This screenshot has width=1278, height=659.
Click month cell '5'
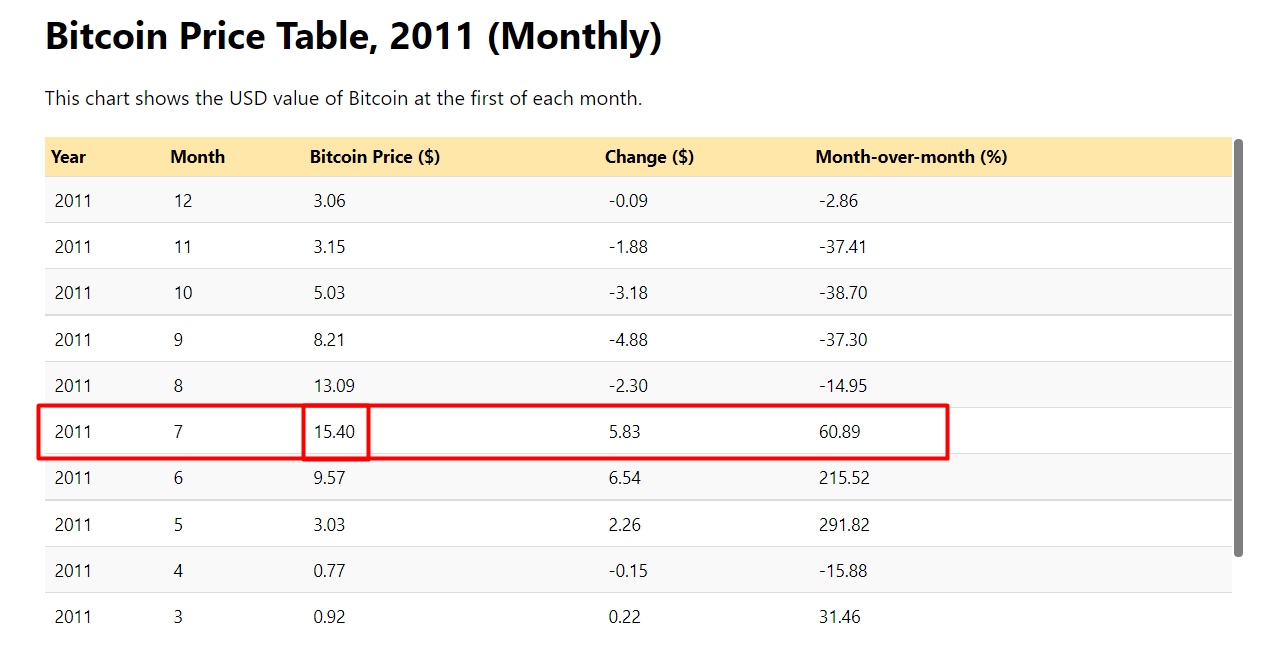178,525
